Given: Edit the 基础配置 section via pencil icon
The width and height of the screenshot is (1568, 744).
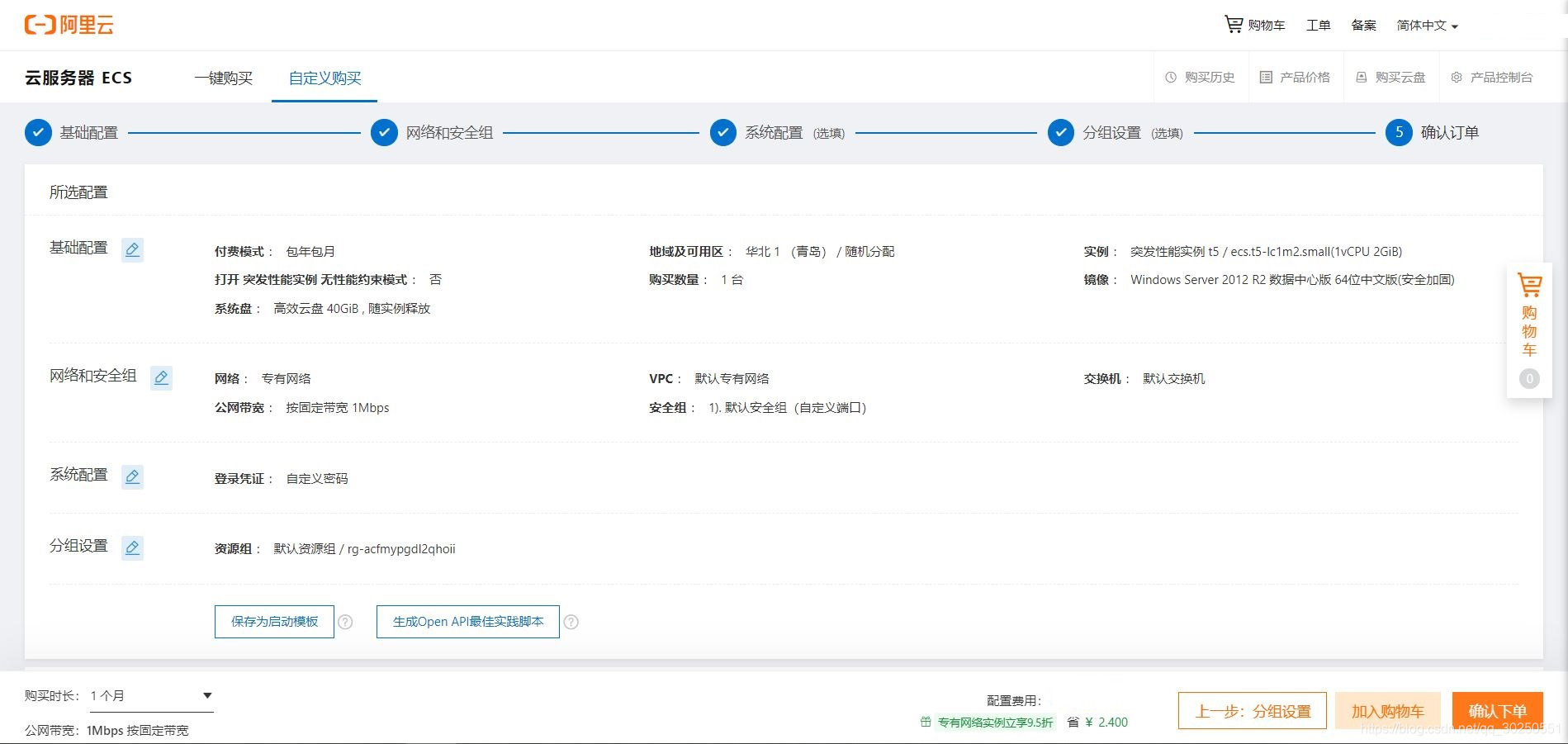Looking at the screenshot, I should [x=132, y=249].
